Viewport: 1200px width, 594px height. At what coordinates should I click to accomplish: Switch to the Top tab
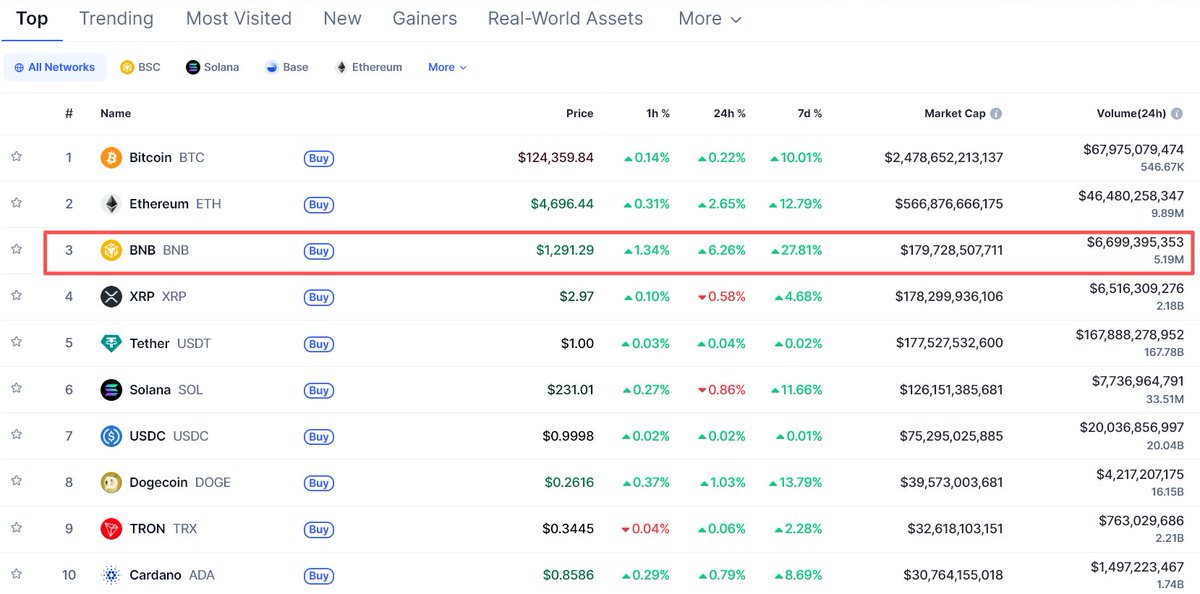point(32,18)
